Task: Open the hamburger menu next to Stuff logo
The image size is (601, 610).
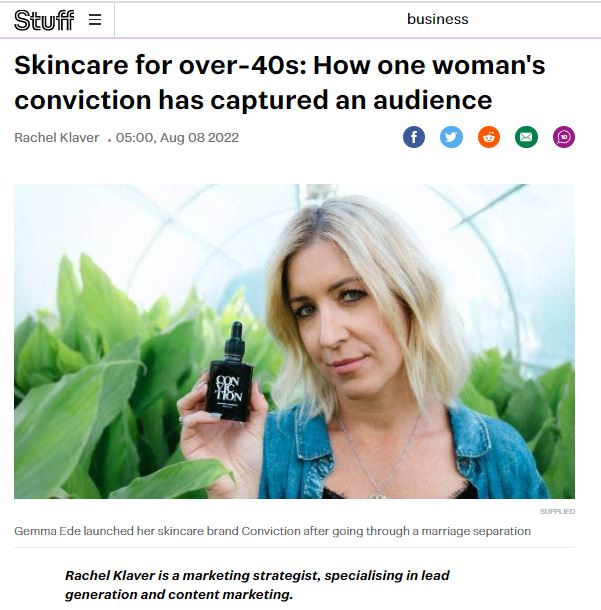Action: pyautogui.click(x=95, y=19)
